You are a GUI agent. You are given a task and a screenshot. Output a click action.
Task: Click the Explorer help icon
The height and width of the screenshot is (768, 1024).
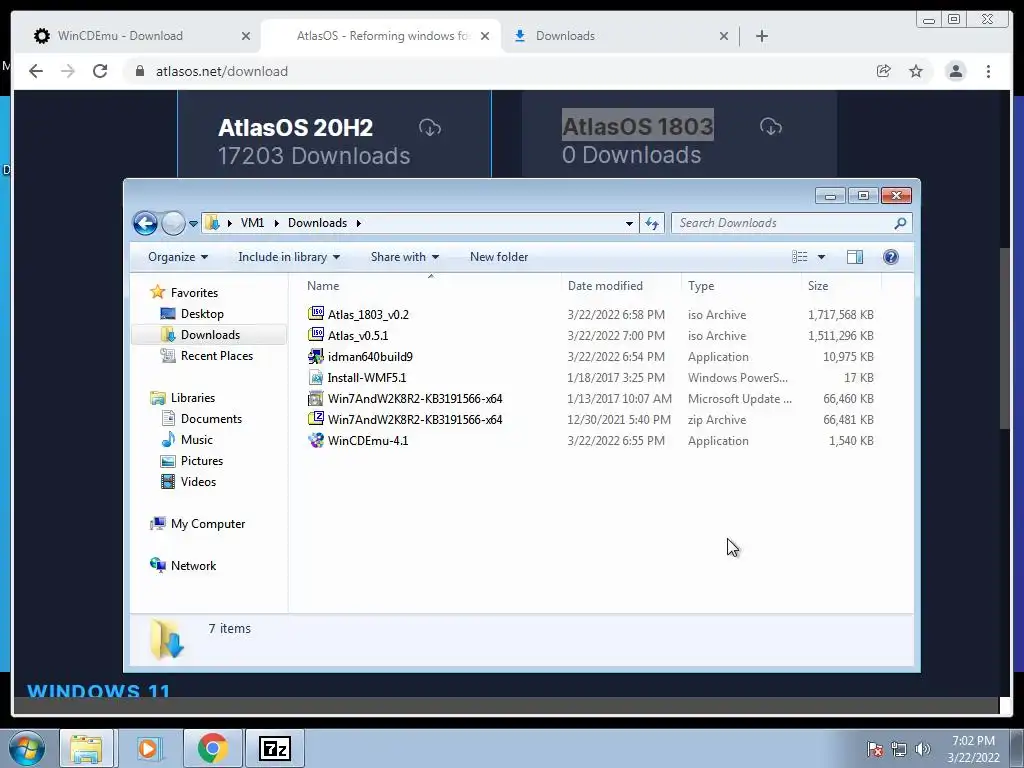point(891,257)
